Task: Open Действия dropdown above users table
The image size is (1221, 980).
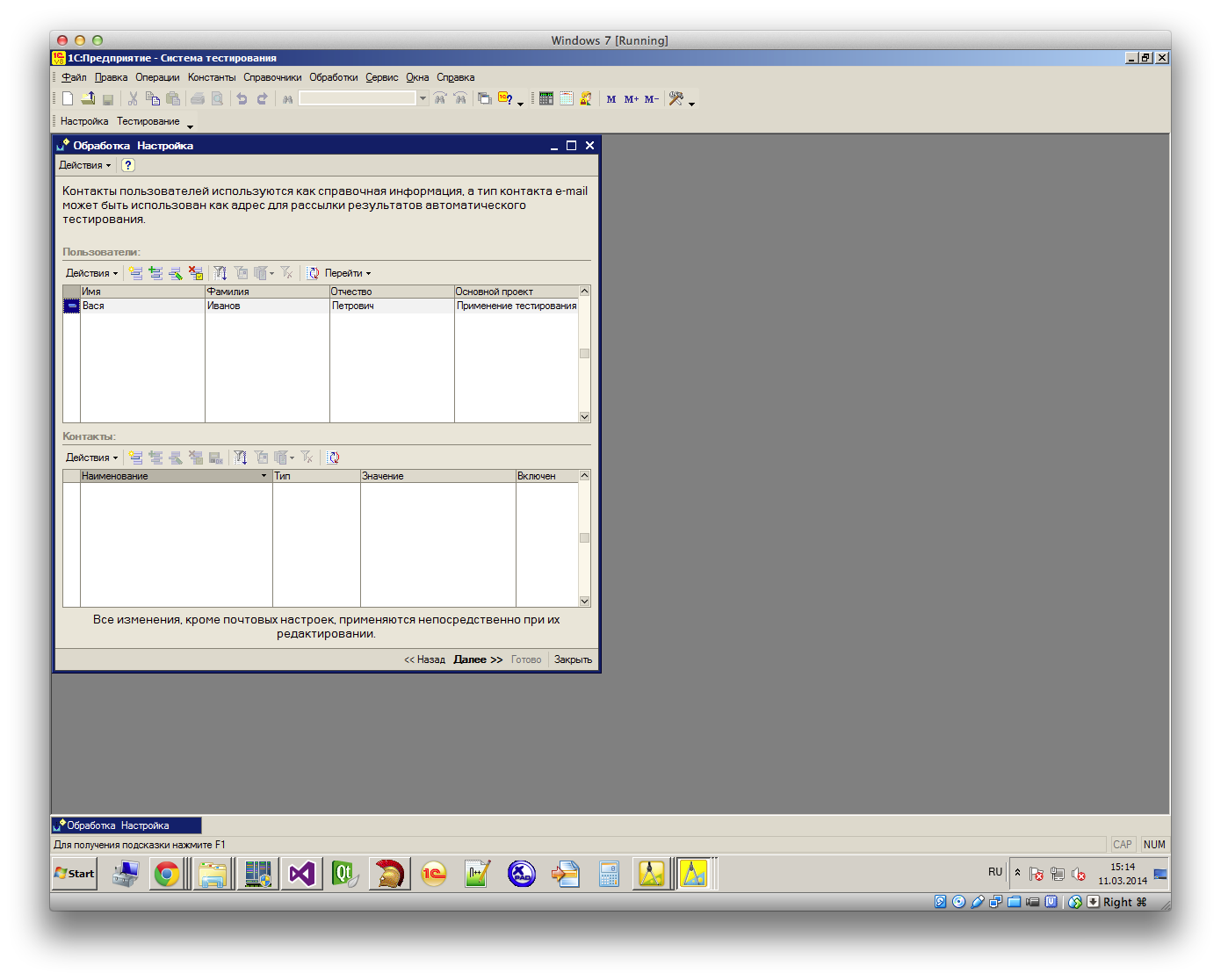Action: [x=91, y=273]
